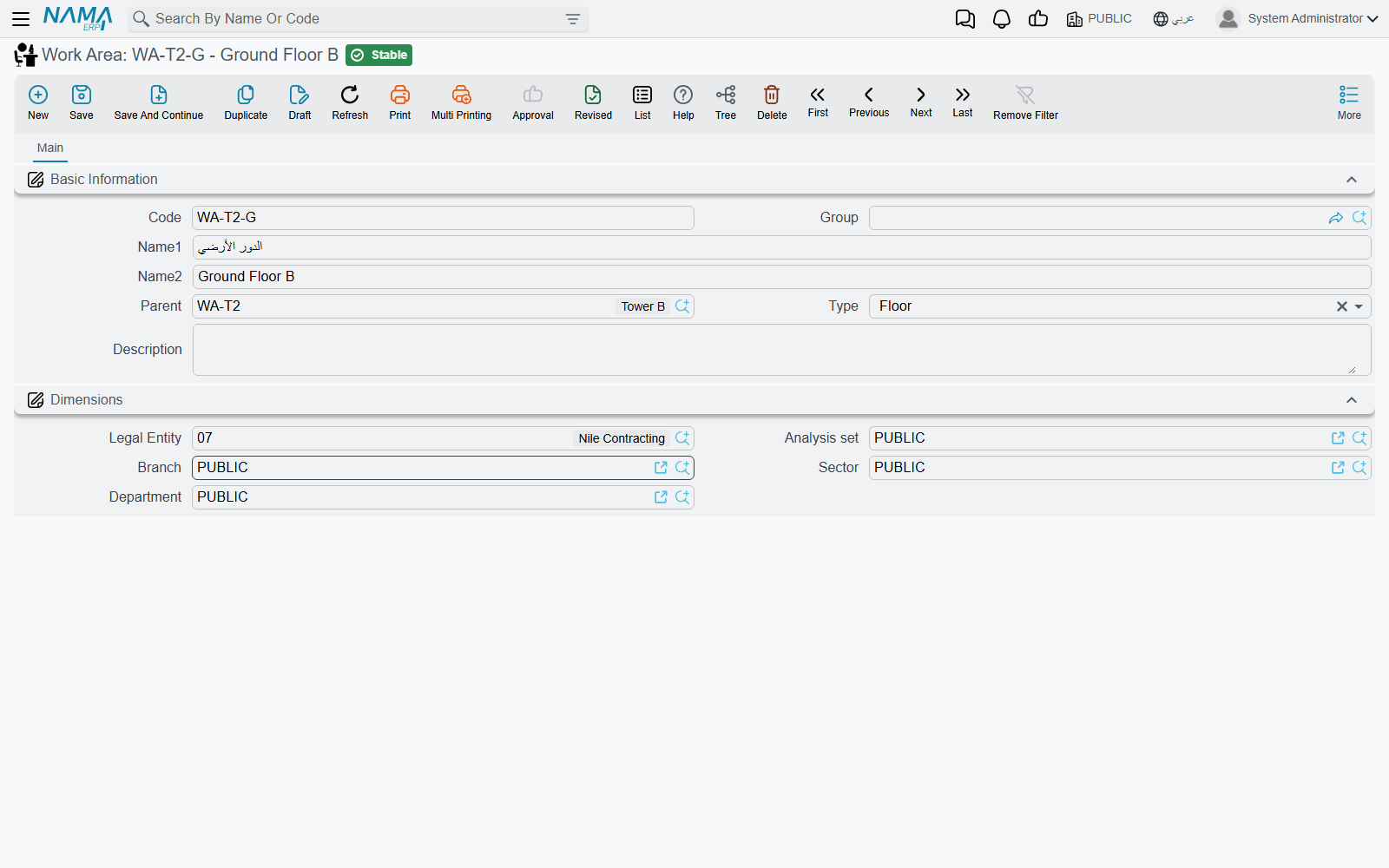Click the Basic Information edit icon
This screenshot has height=868, width=1389.
tap(36, 180)
